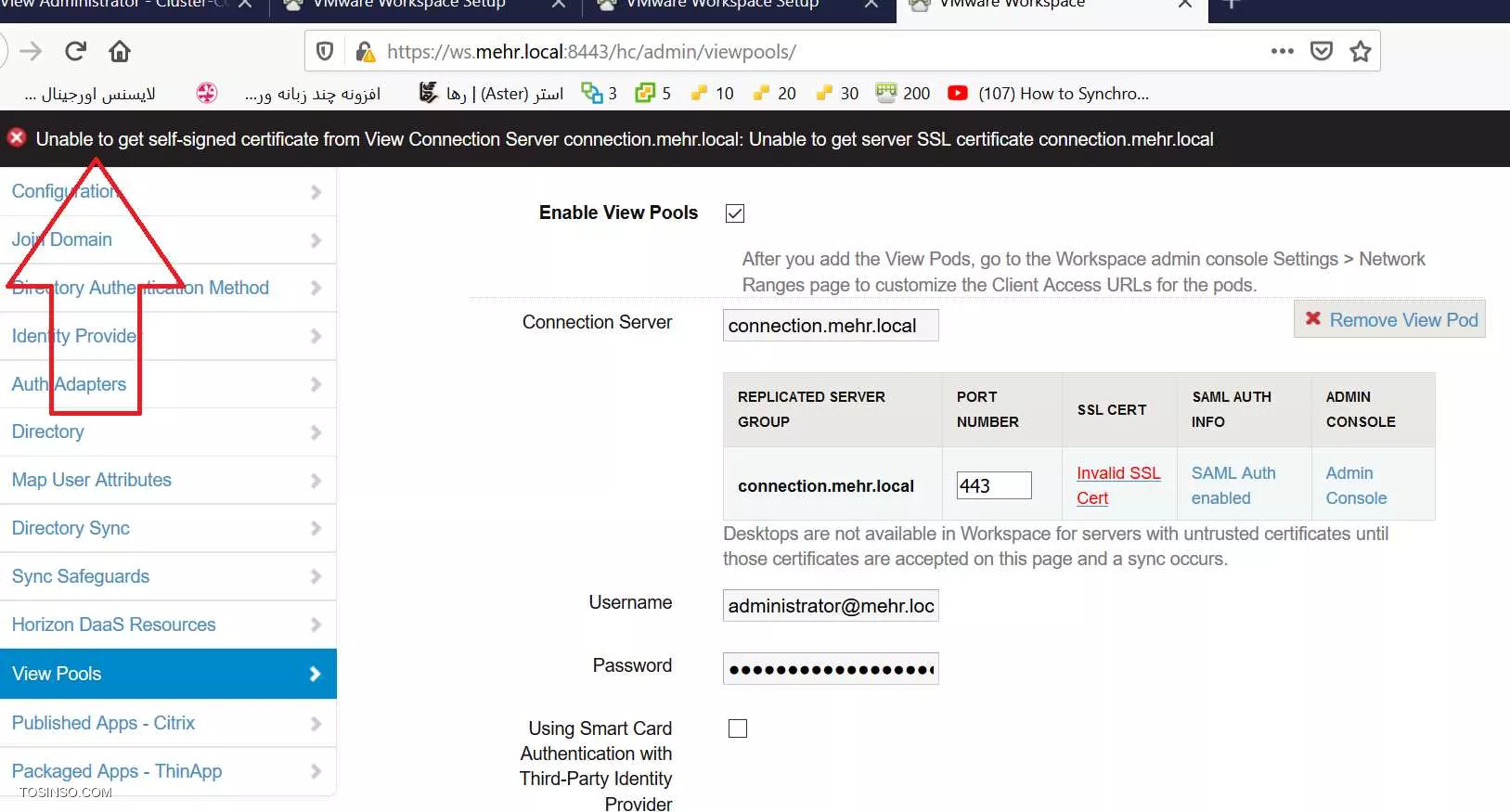Expand the Join Domain chevron
The image size is (1510, 812).
click(316, 240)
